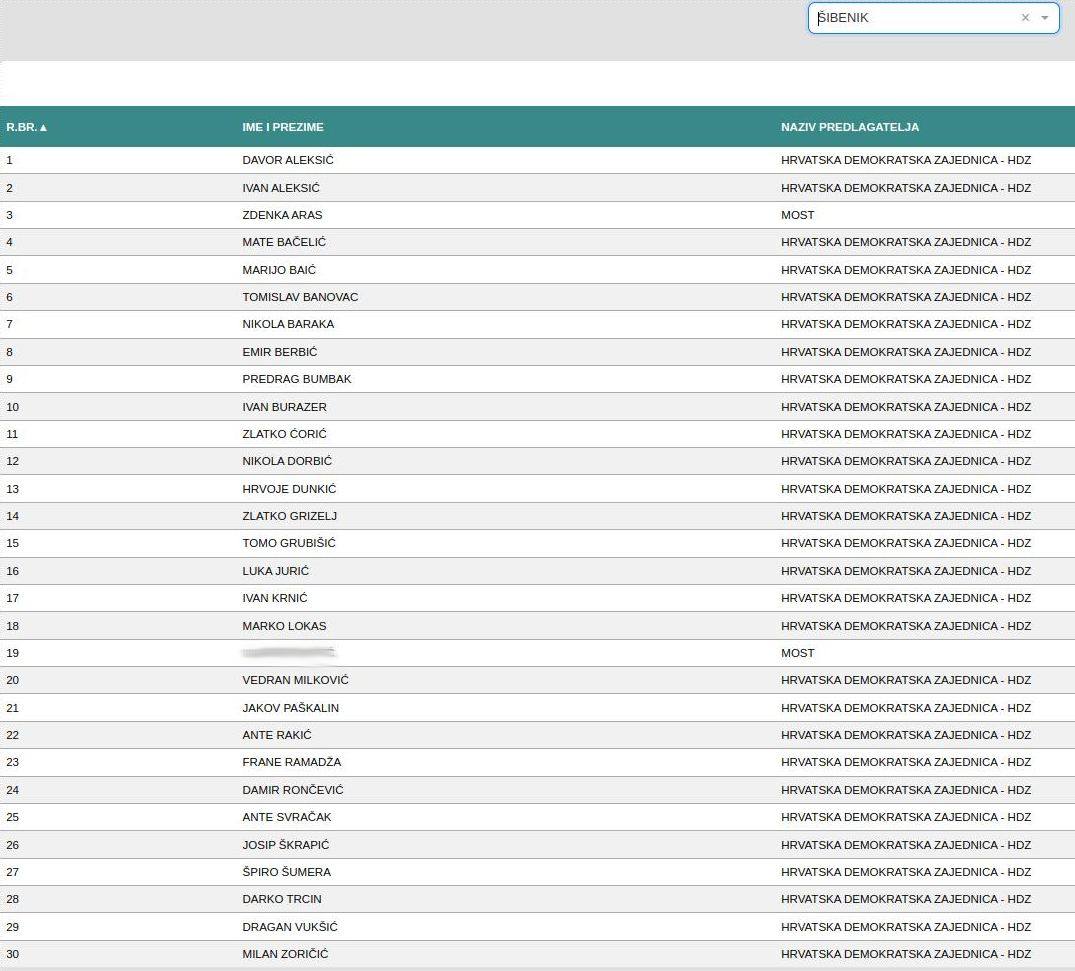Select the name ŠPIRO ŠUMERA
Screen dimensions: 1075x971
[286, 872]
